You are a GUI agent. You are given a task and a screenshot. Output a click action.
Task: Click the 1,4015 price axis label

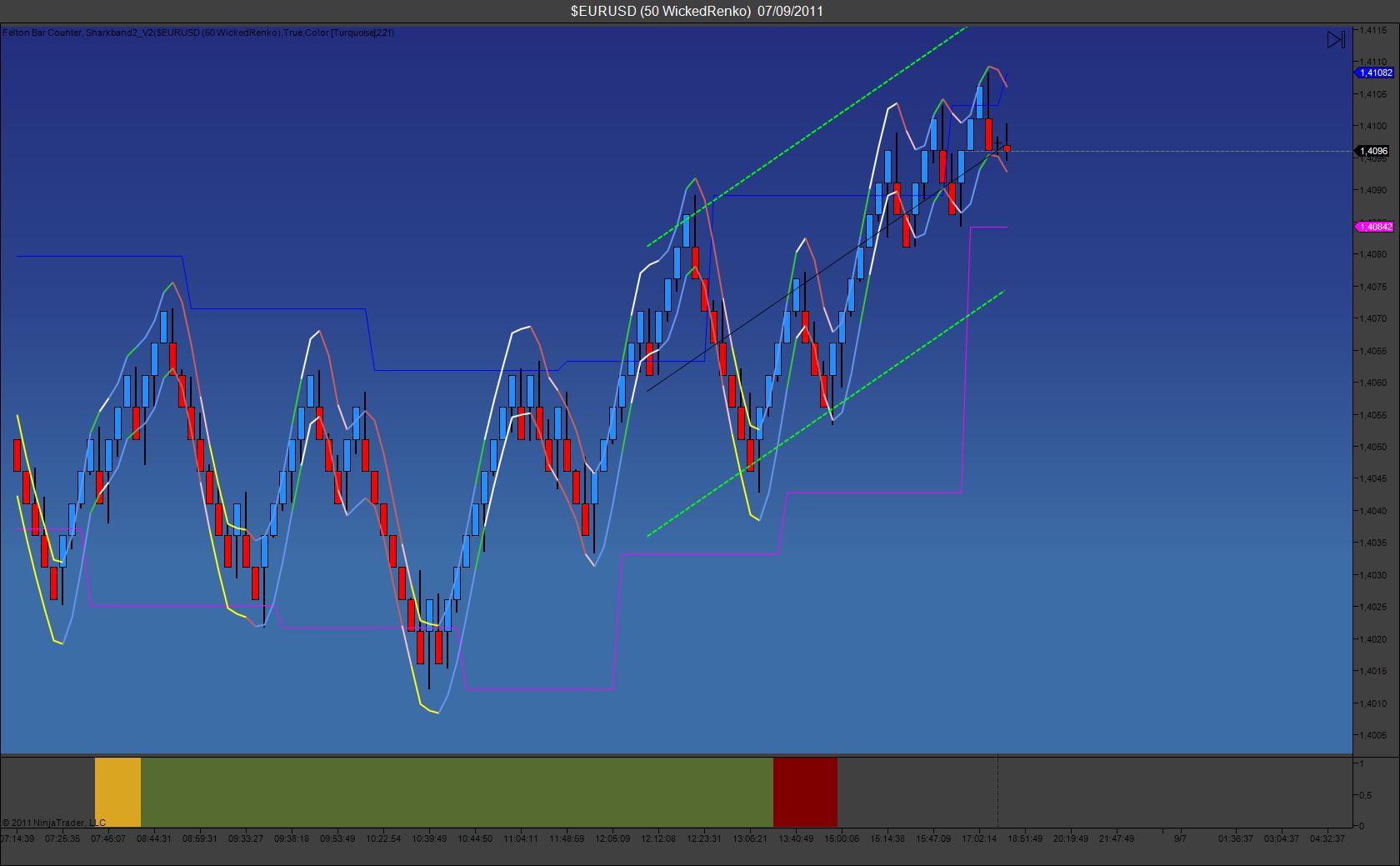(1372, 671)
